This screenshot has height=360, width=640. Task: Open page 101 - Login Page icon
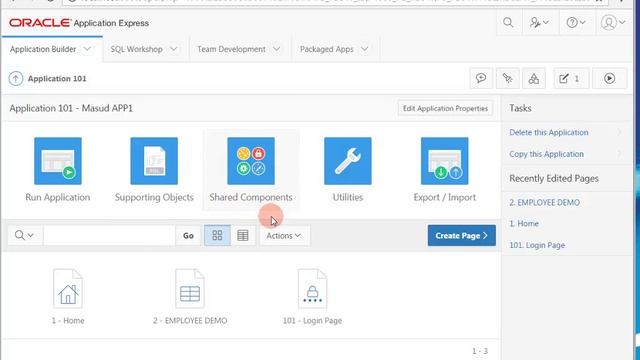pos(312,289)
